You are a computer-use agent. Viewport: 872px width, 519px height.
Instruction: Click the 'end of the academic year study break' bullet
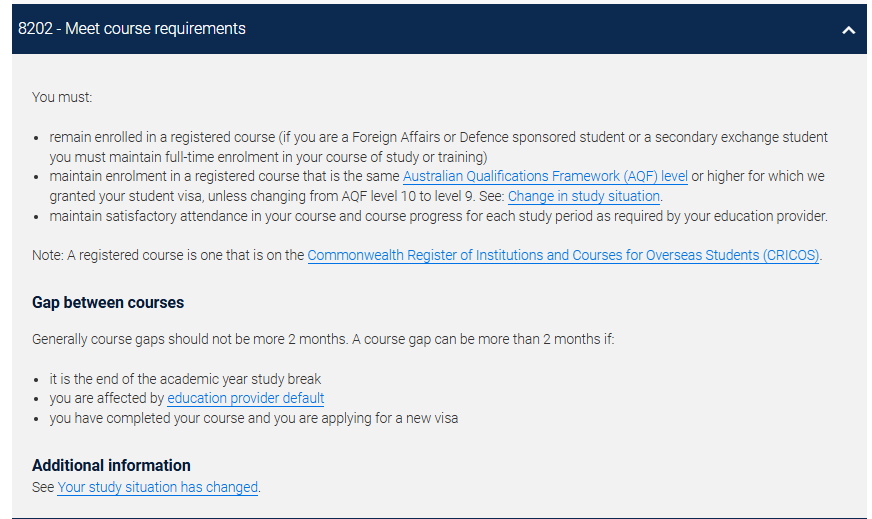click(x=185, y=379)
